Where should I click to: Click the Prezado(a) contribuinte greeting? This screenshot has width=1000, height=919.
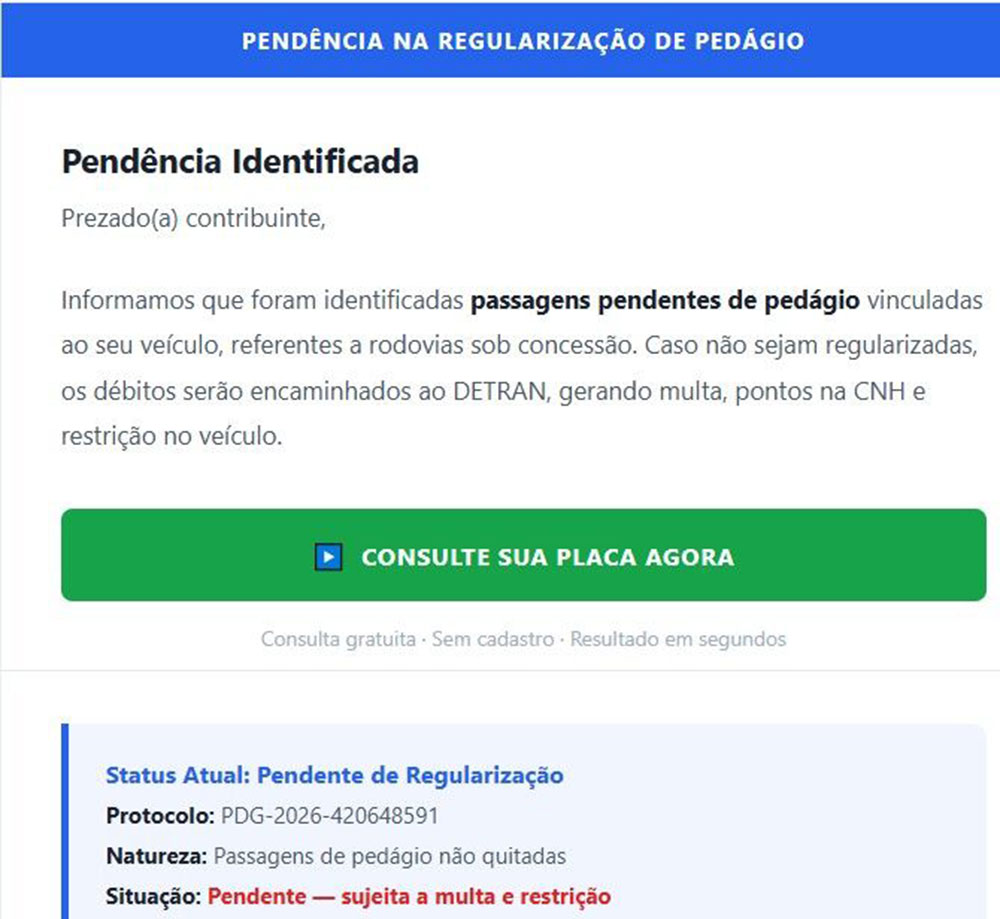coord(194,218)
